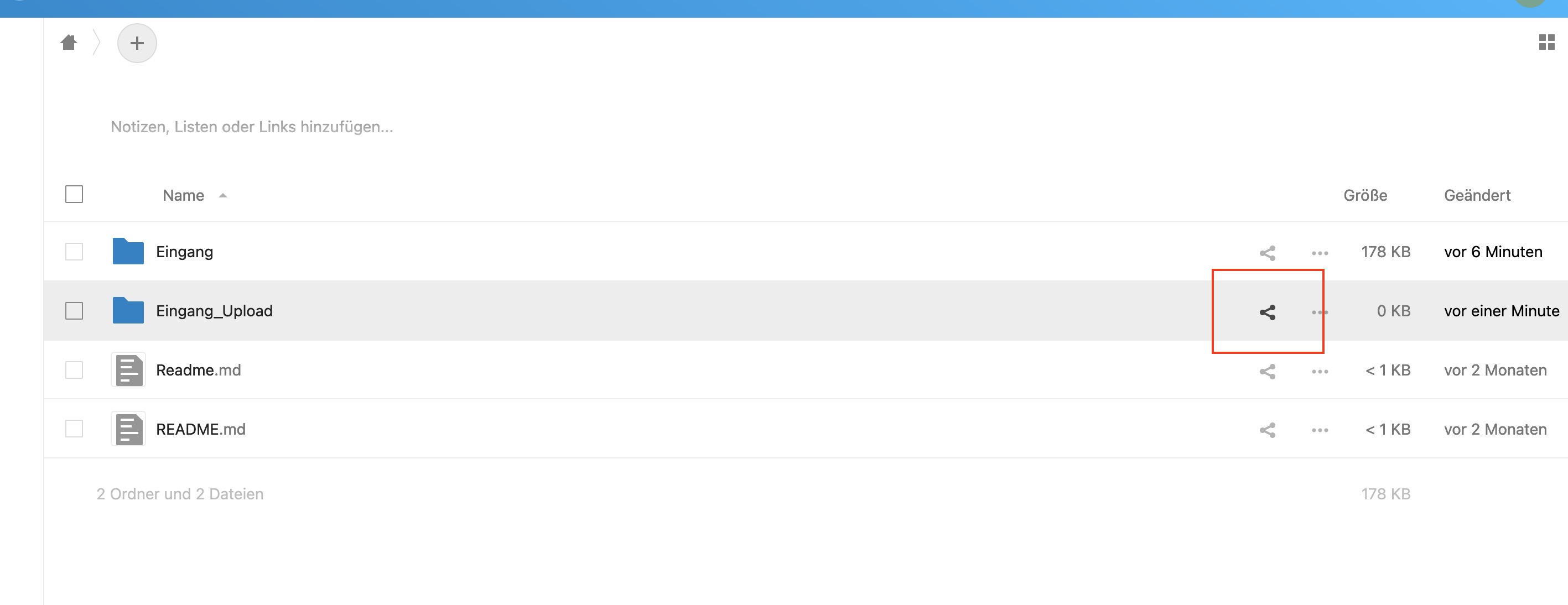Sort by Größe column header
Image resolution: width=1568 pixels, height=605 pixels.
coord(1365,195)
